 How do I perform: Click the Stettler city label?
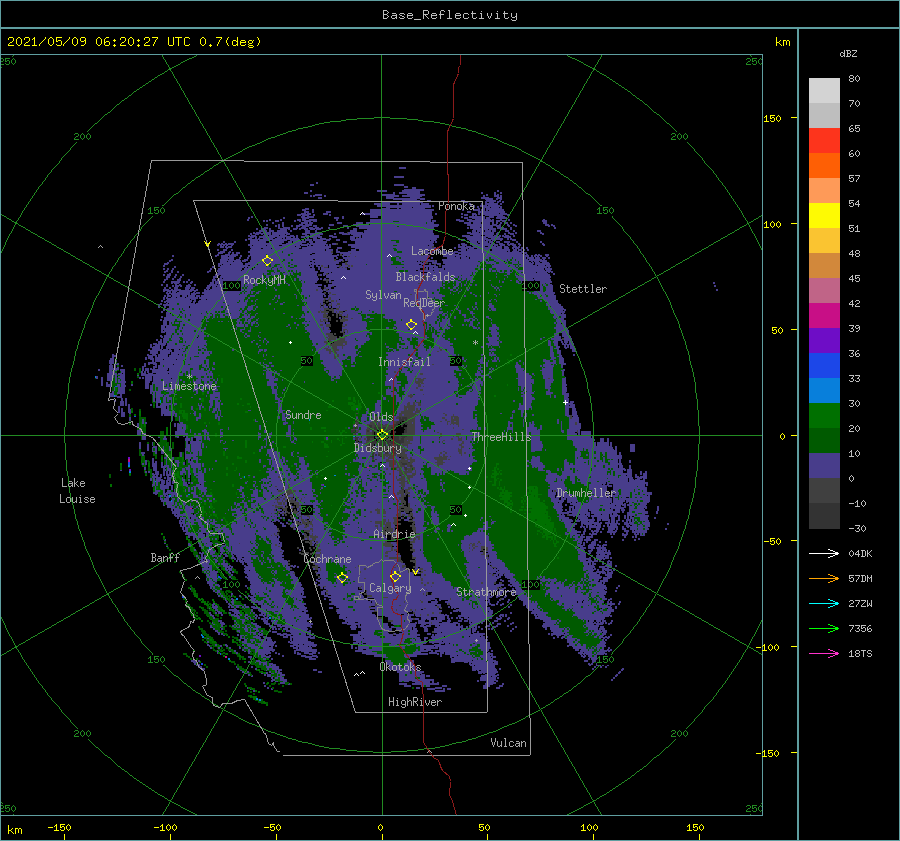(583, 289)
